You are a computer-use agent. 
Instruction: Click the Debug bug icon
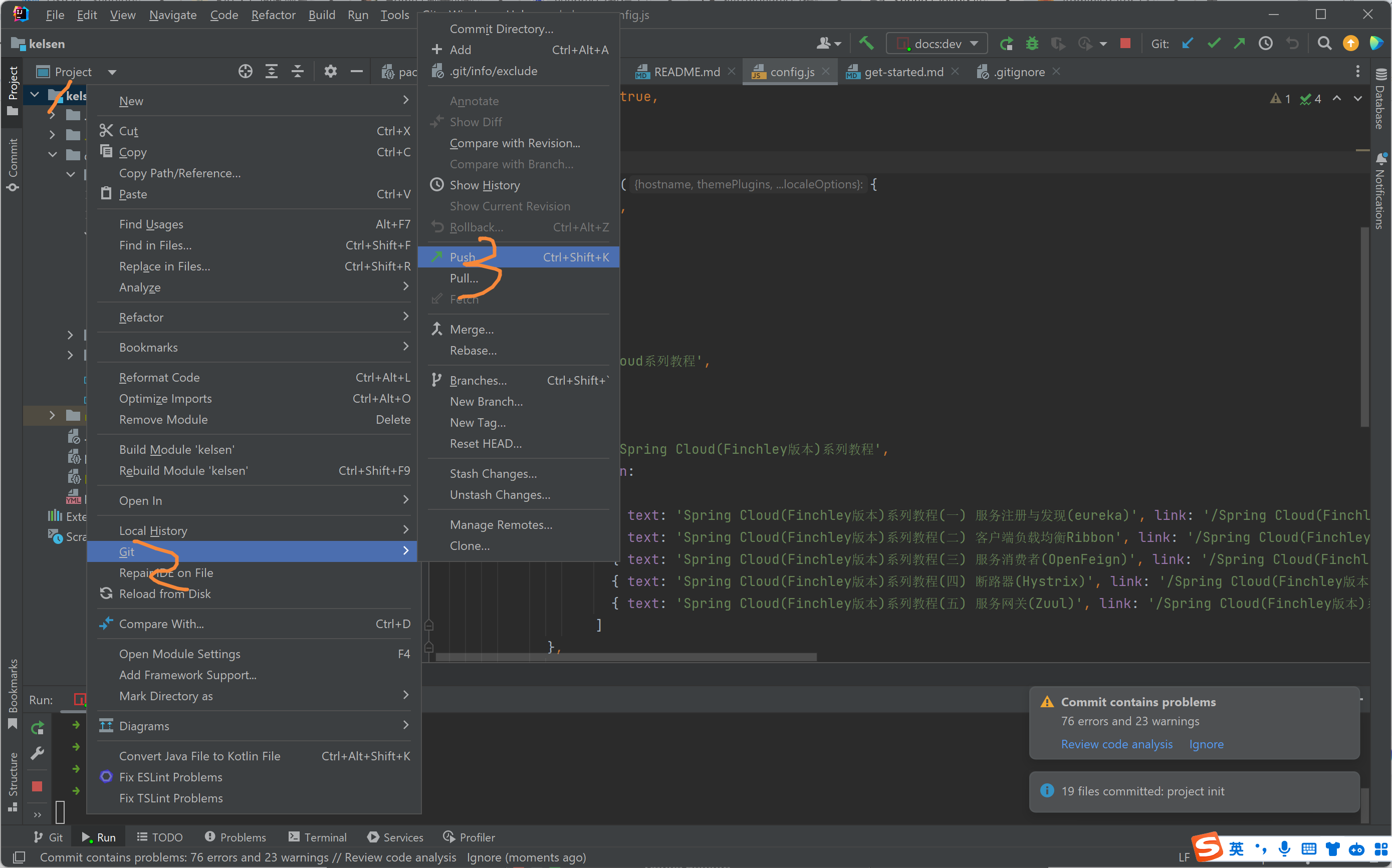point(1032,44)
